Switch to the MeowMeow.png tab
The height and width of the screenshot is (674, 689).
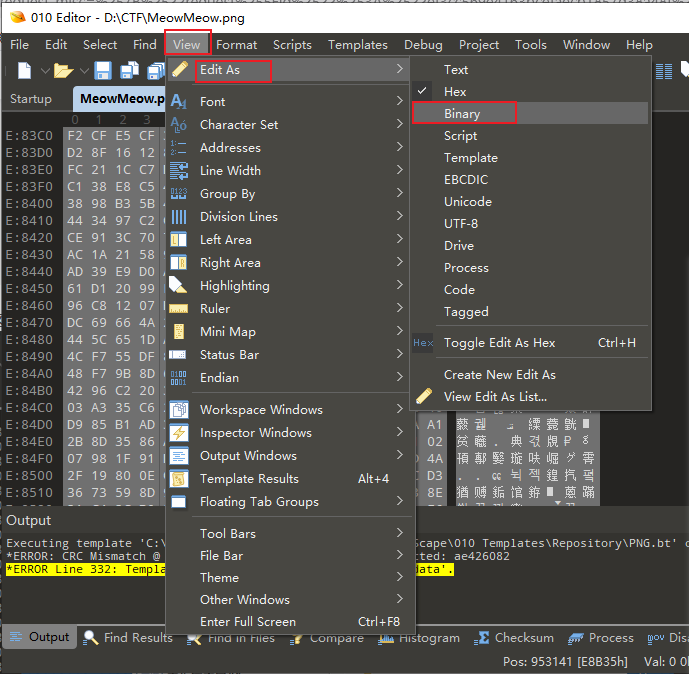coord(119,98)
